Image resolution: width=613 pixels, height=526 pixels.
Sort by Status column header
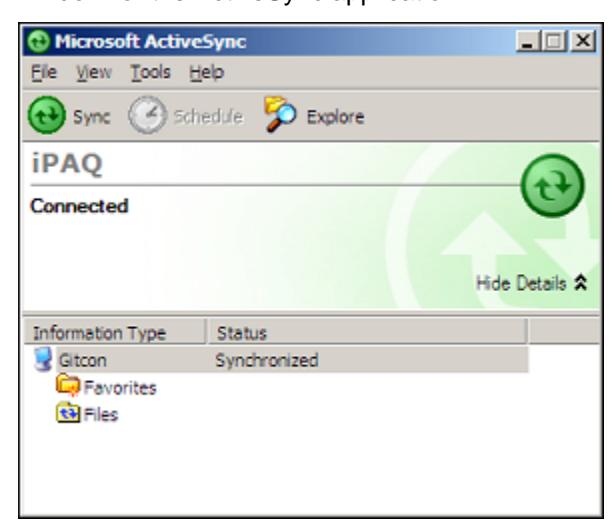click(367, 332)
